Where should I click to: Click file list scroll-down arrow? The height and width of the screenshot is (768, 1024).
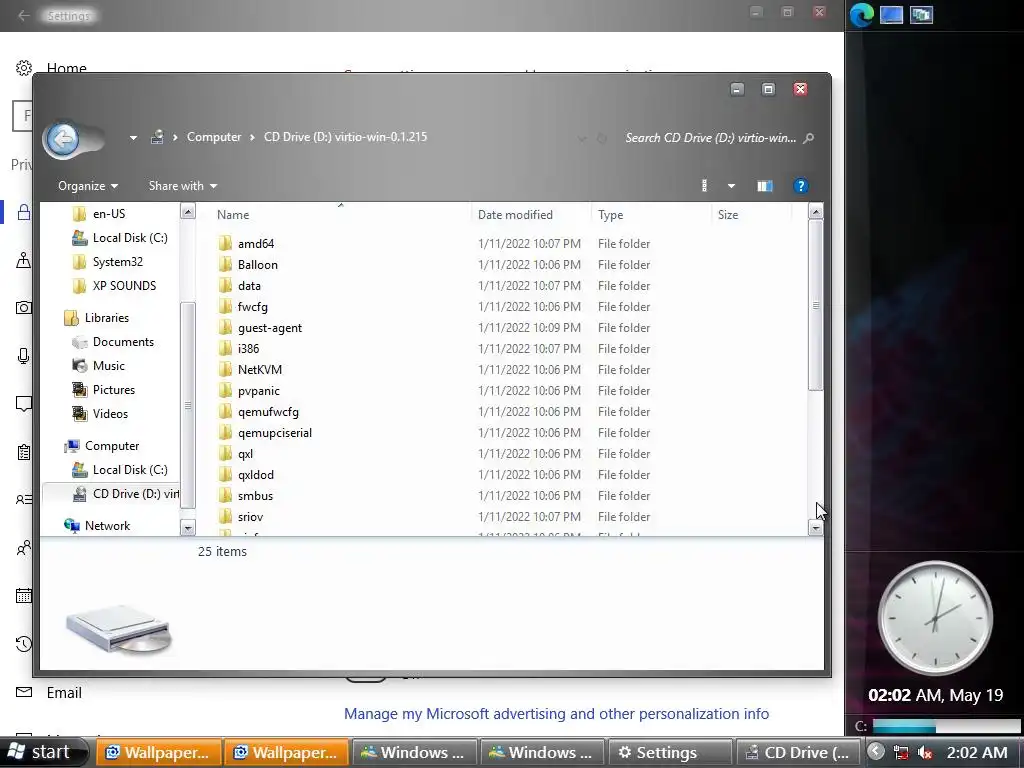pyautogui.click(x=815, y=528)
